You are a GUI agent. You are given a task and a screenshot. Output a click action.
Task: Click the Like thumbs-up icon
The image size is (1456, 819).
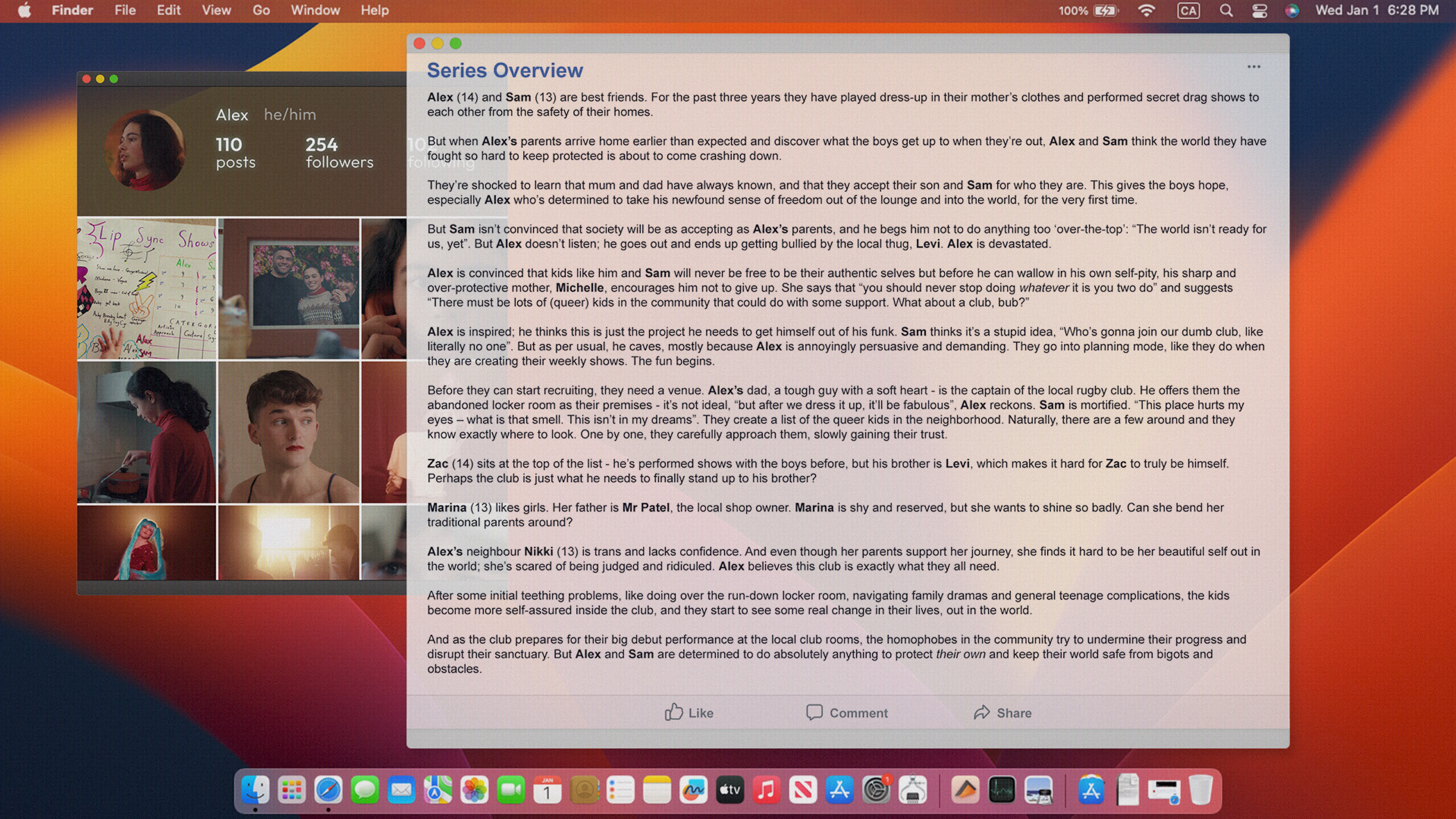coord(673,712)
